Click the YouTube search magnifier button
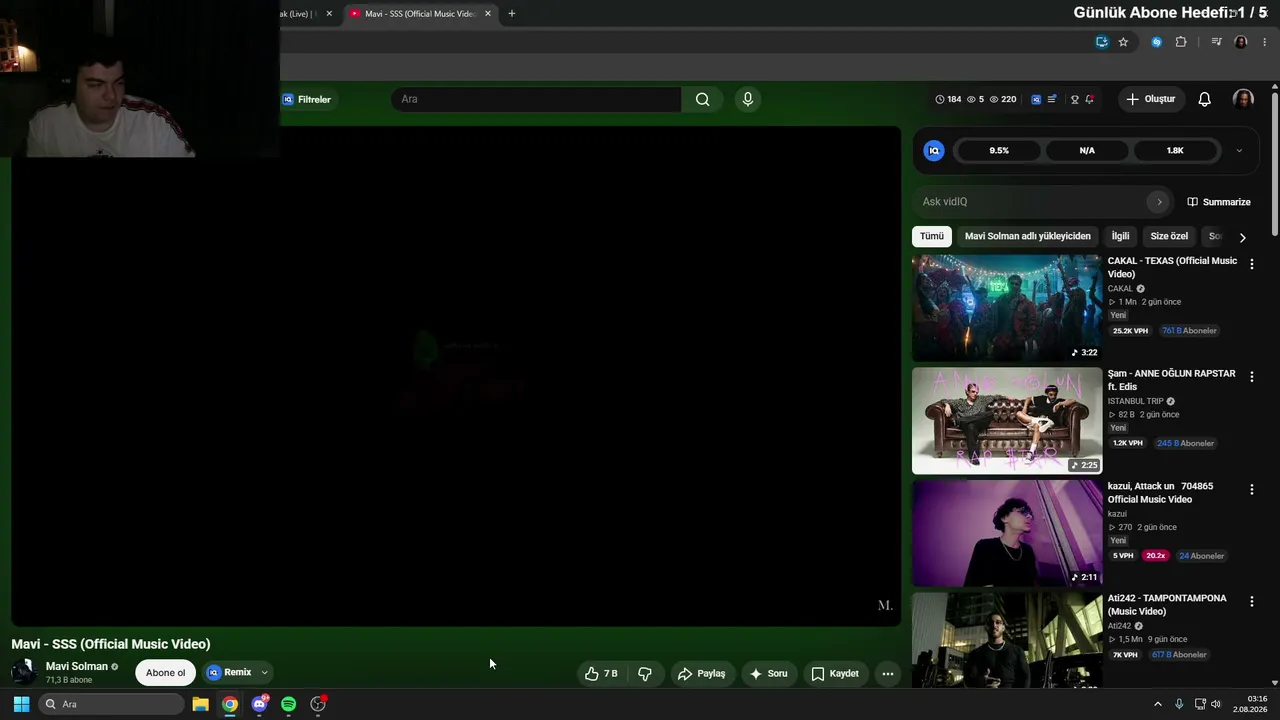Viewport: 1280px width, 720px height. 702,99
